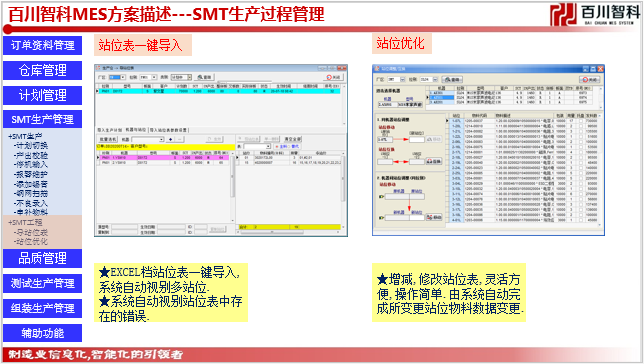Tick the 托盘 checkbox in the first station row
This screenshot has height=364, width=644.
coord(580,121)
